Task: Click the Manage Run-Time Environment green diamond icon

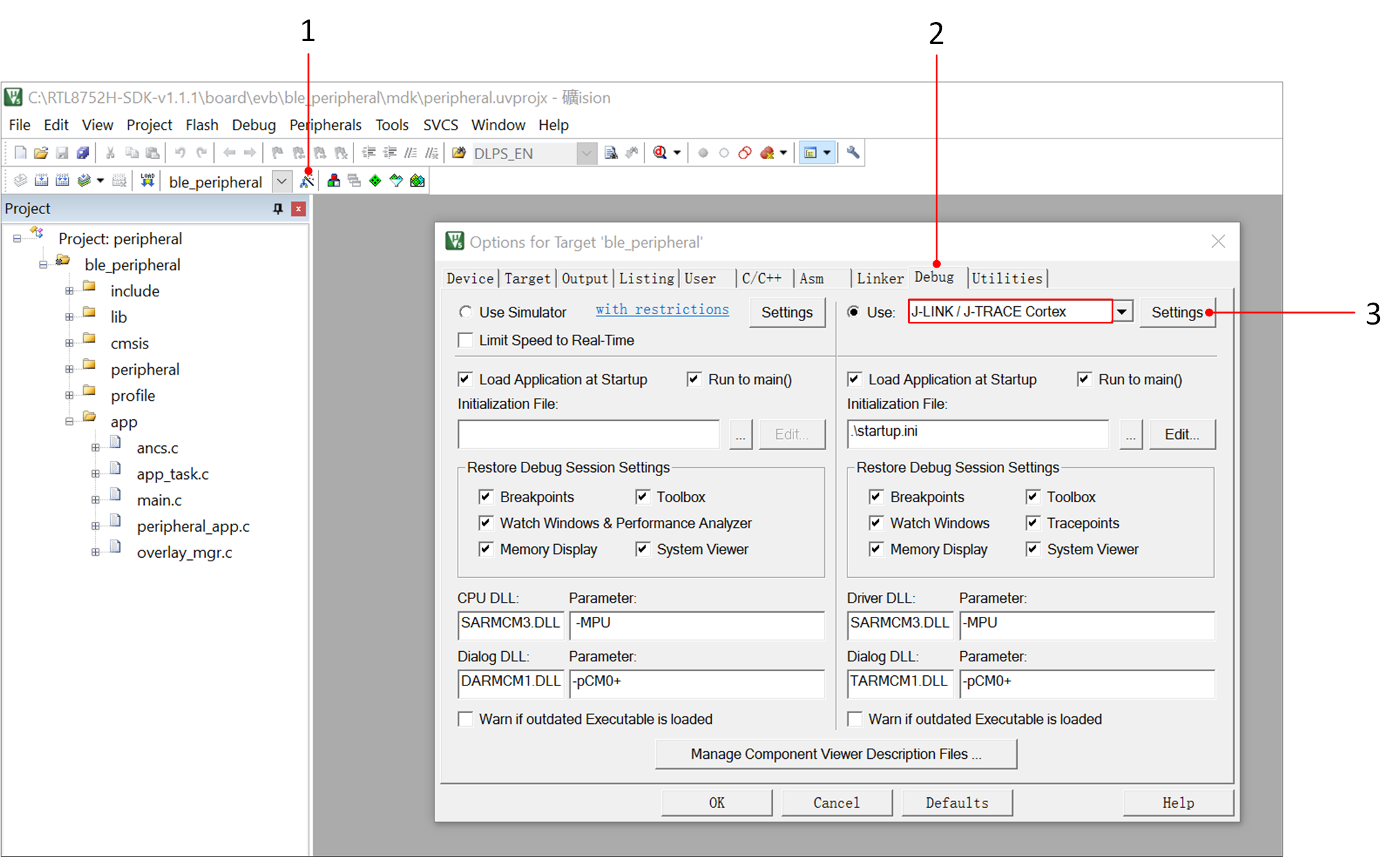Action: point(375,181)
